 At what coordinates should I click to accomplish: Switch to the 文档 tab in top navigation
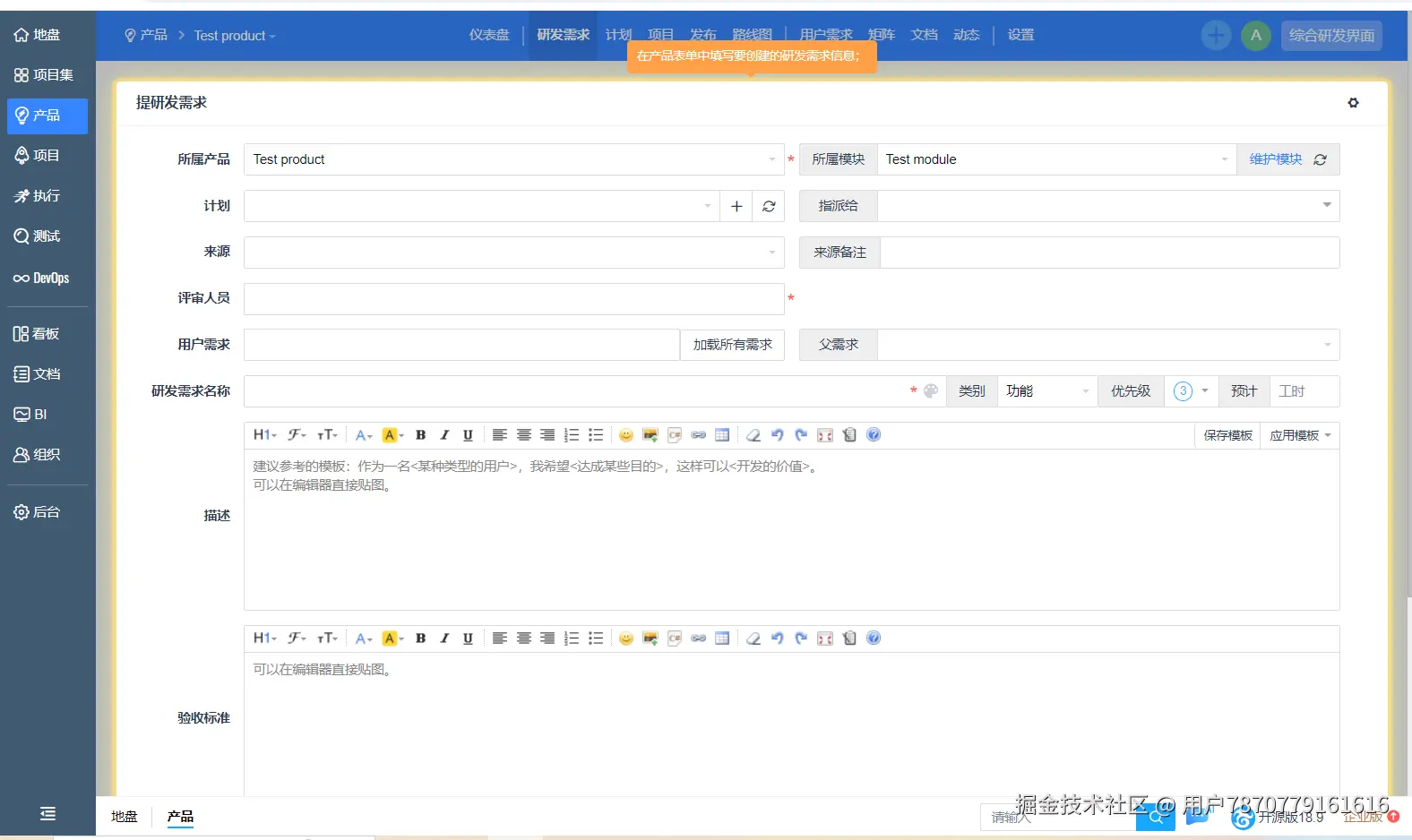(925, 35)
